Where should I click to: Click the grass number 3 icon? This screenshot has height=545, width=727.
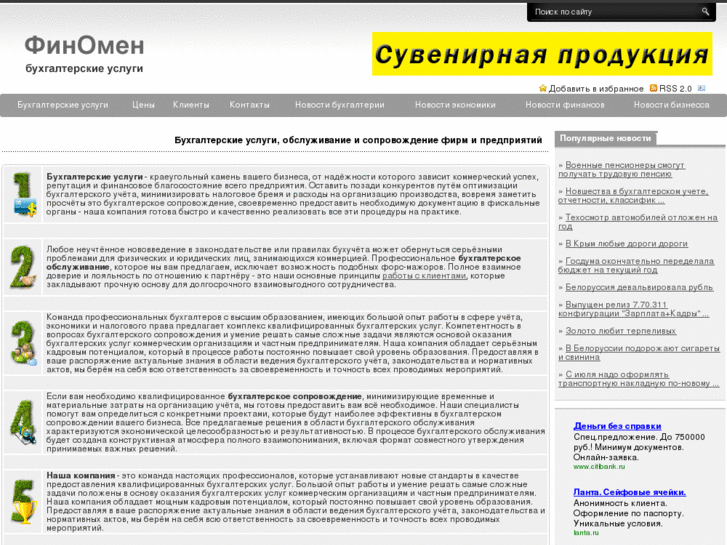pos(23,343)
